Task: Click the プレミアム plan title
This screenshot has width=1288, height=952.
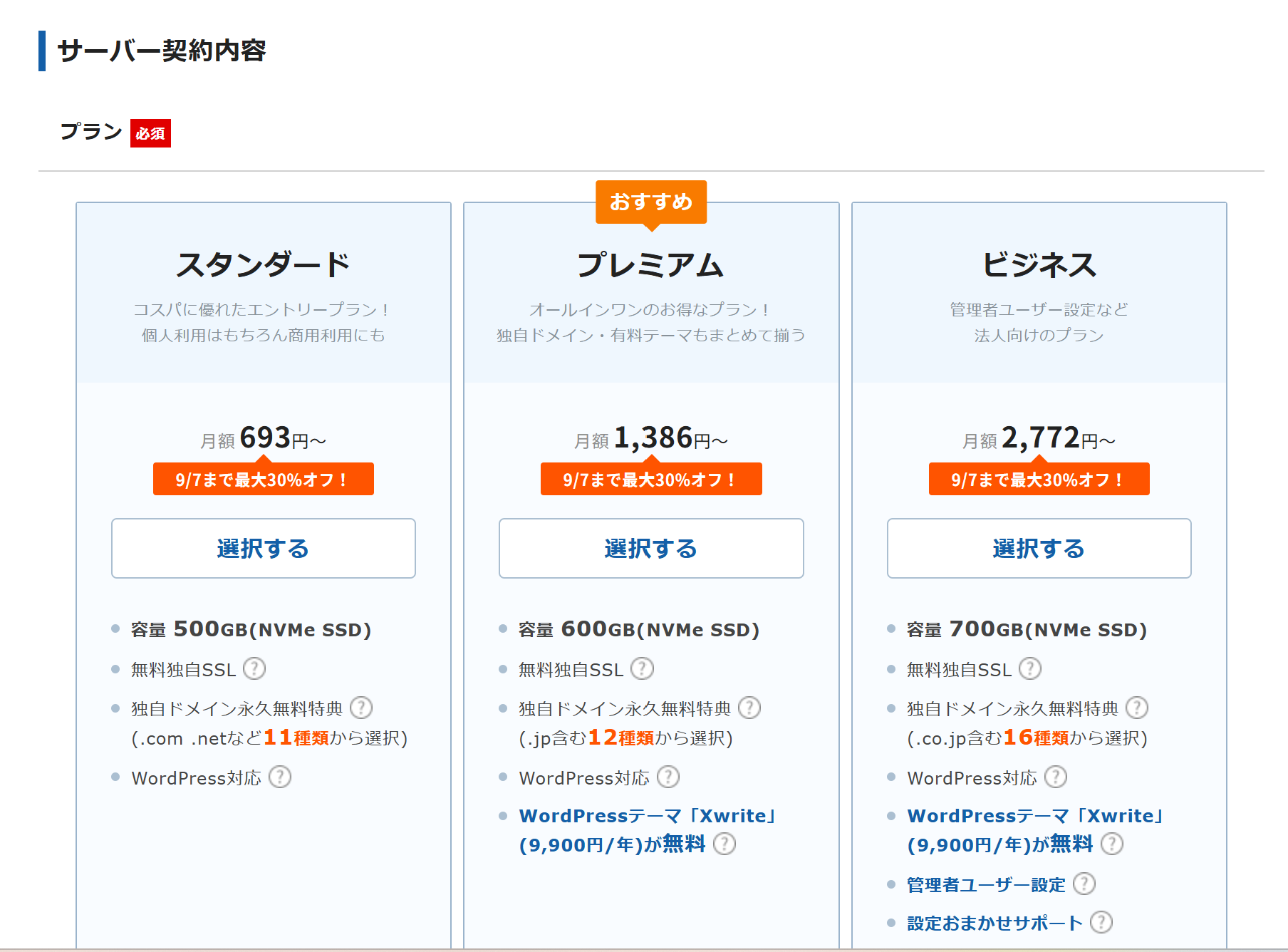Action: (x=651, y=265)
